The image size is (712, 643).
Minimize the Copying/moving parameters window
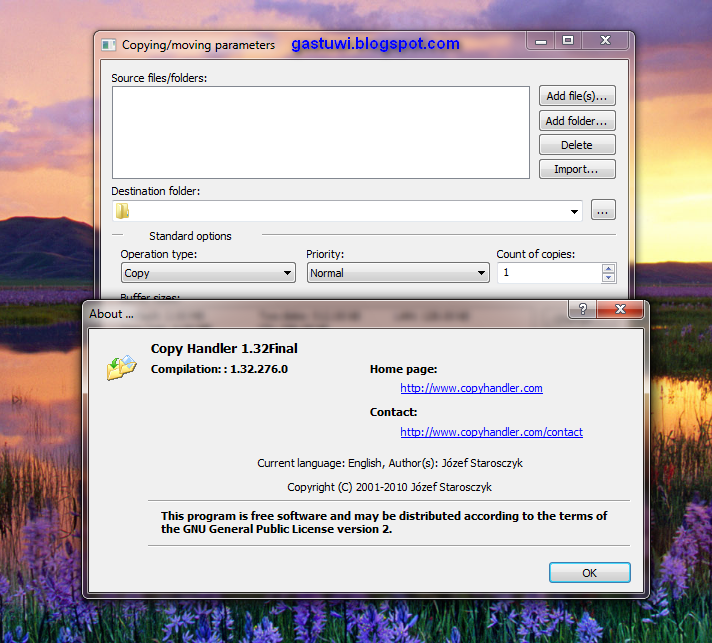click(x=540, y=41)
